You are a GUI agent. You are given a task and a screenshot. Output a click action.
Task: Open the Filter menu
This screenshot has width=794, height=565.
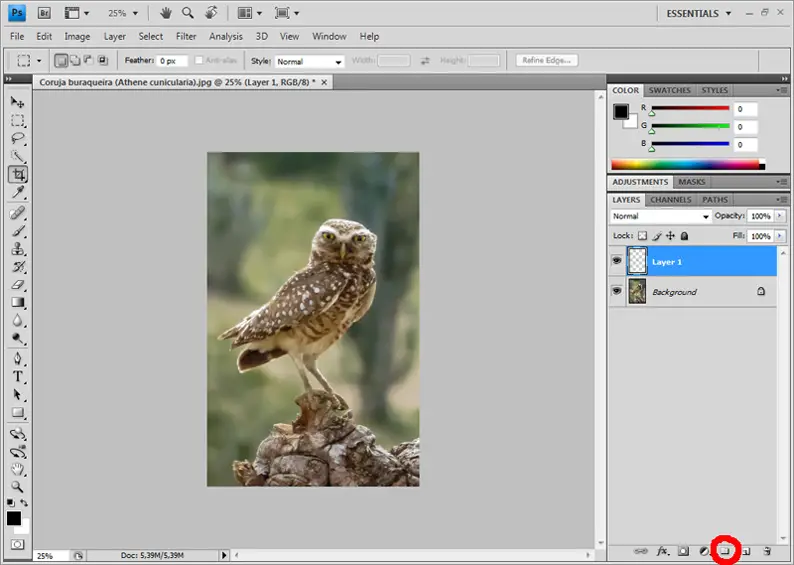186,36
